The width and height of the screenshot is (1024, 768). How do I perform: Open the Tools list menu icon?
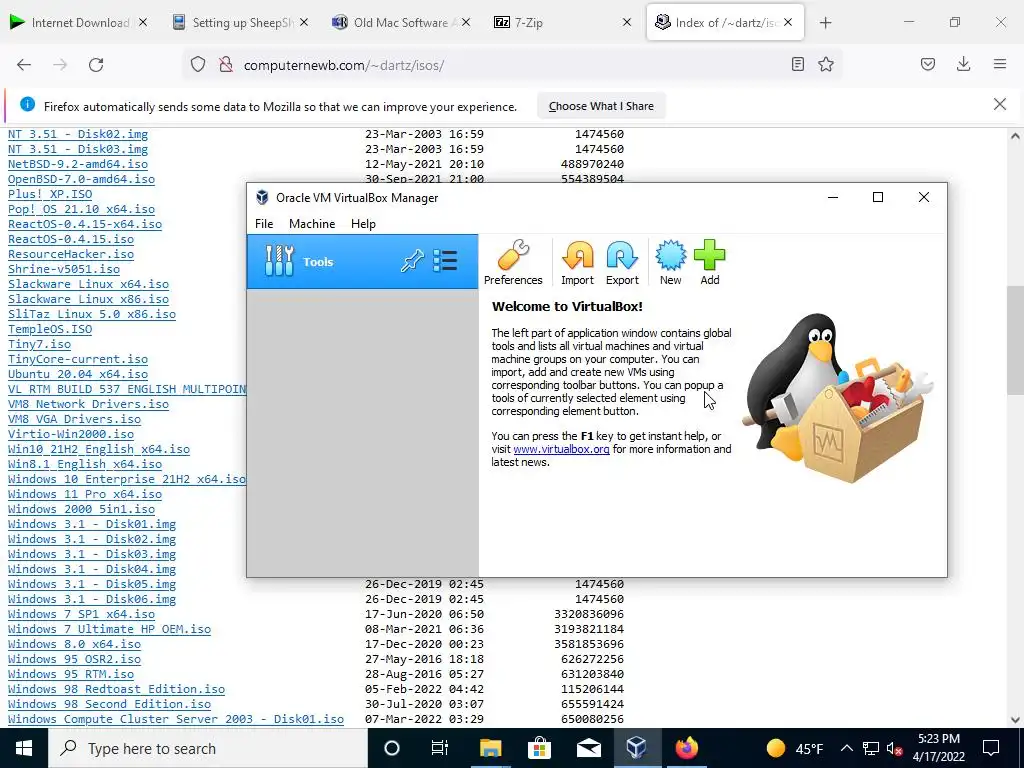click(x=445, y=261)
